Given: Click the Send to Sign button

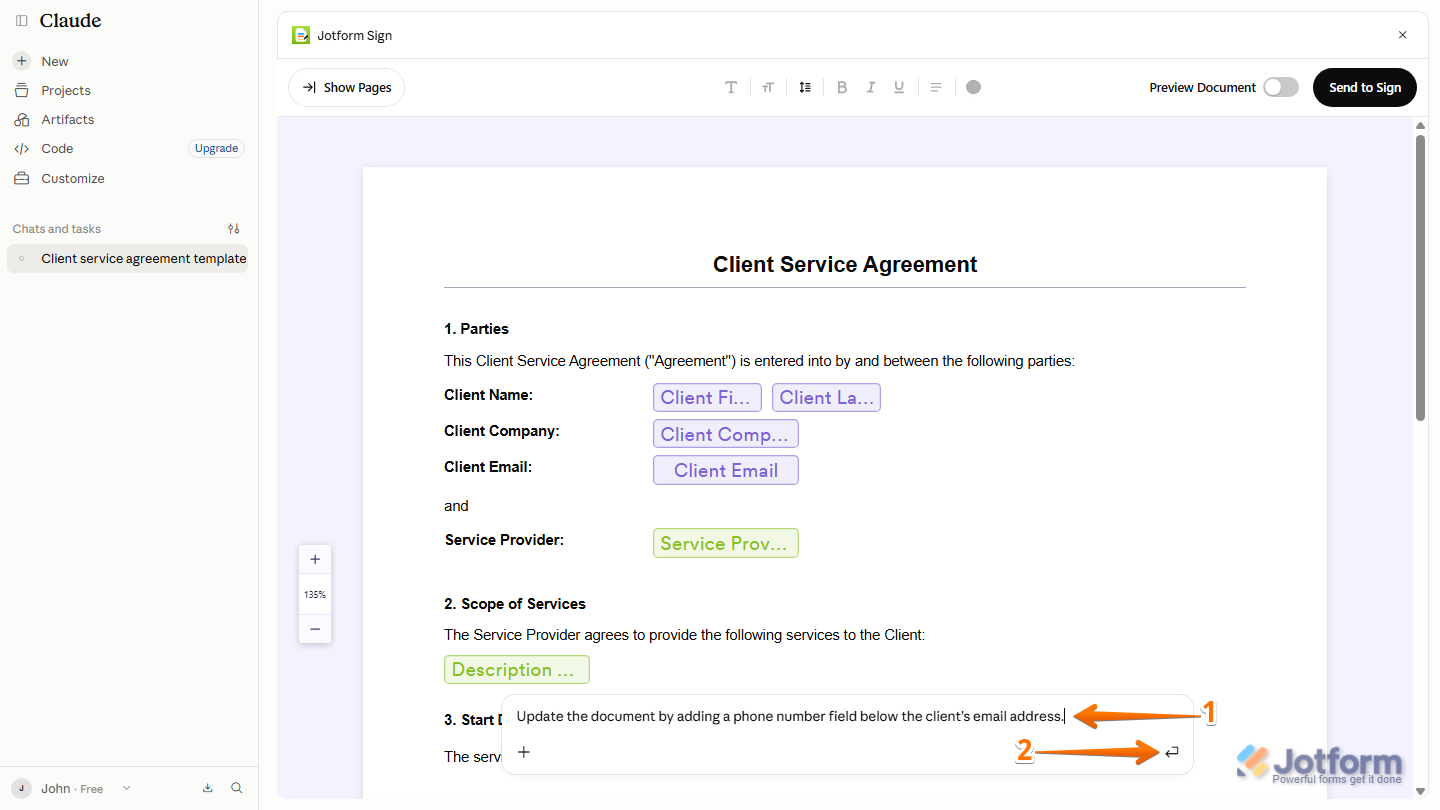Looking at the screenshot, I should [1365, 87].
